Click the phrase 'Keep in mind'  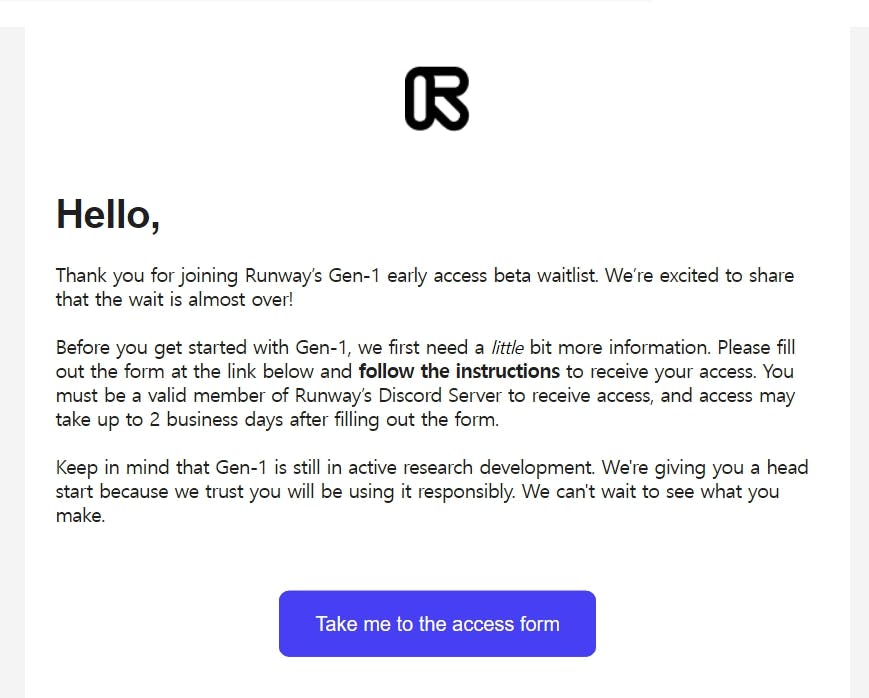tap(113, 467)
